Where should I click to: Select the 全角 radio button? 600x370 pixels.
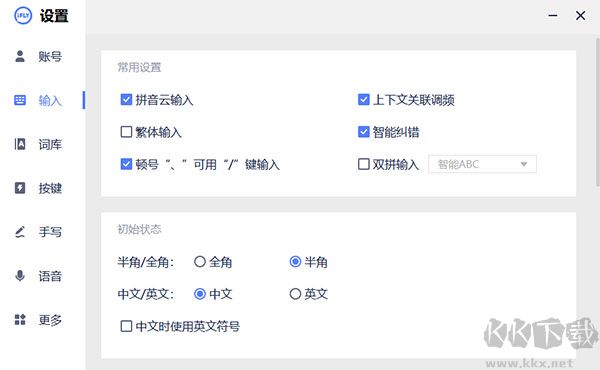pyautogui.click(x=200, y=262)
